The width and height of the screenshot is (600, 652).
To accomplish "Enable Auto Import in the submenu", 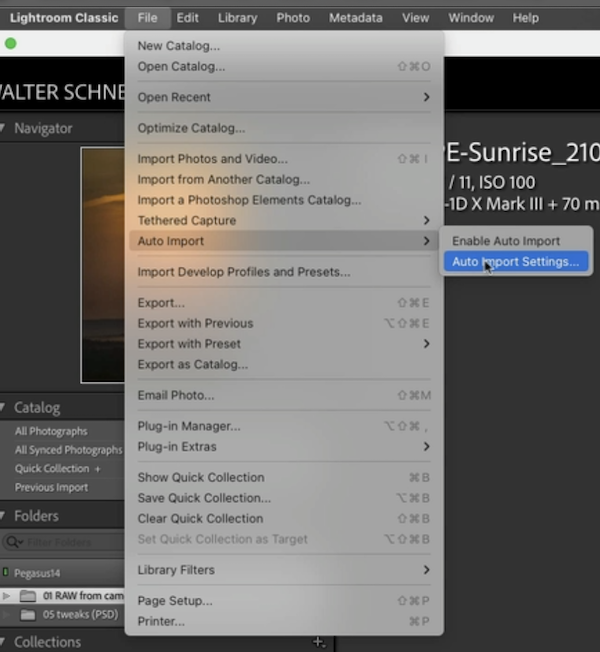I will 506,241.
